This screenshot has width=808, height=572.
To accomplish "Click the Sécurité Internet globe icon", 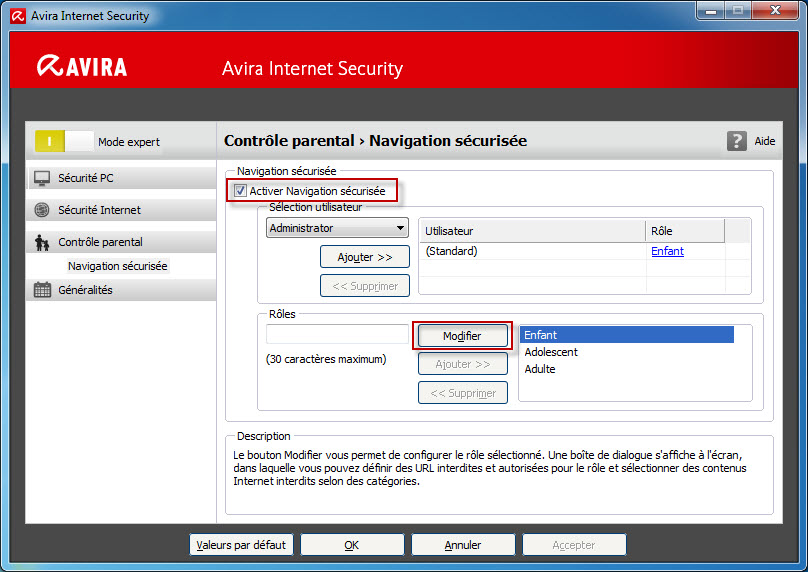I will 42,210.
